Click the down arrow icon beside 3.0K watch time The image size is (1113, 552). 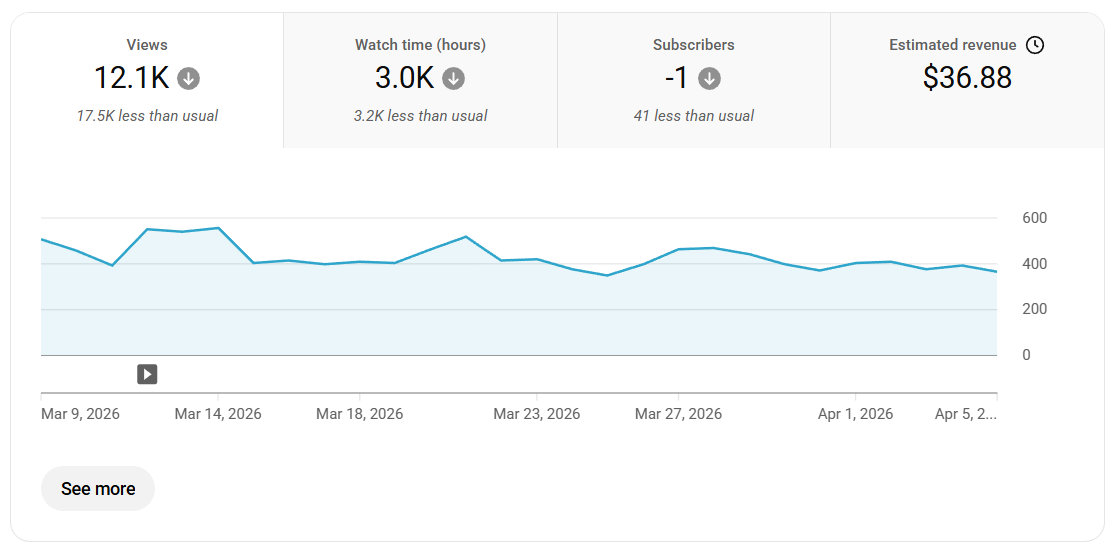click(x=453, y=78)
